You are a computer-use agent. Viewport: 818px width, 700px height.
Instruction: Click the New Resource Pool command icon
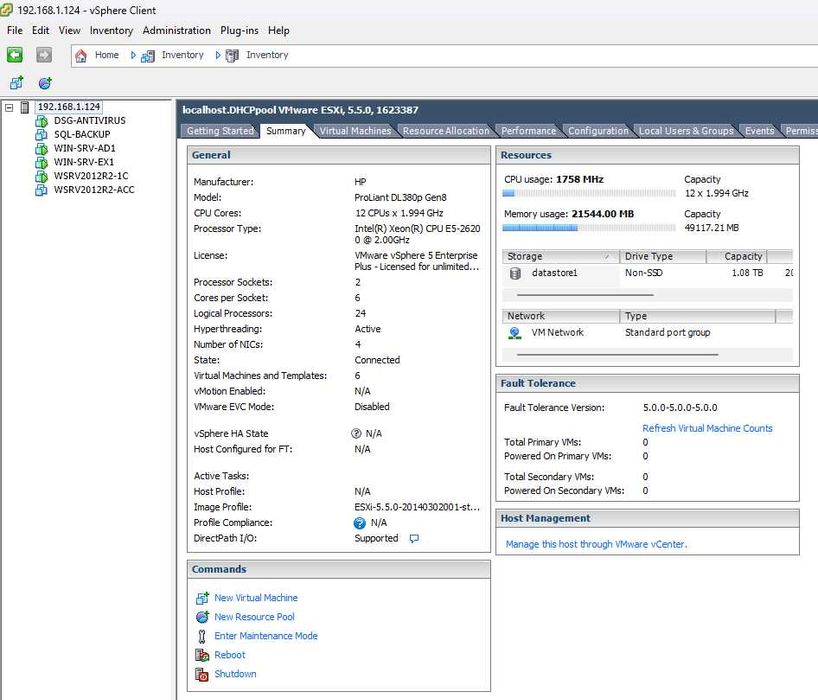(x=202, y=617)
